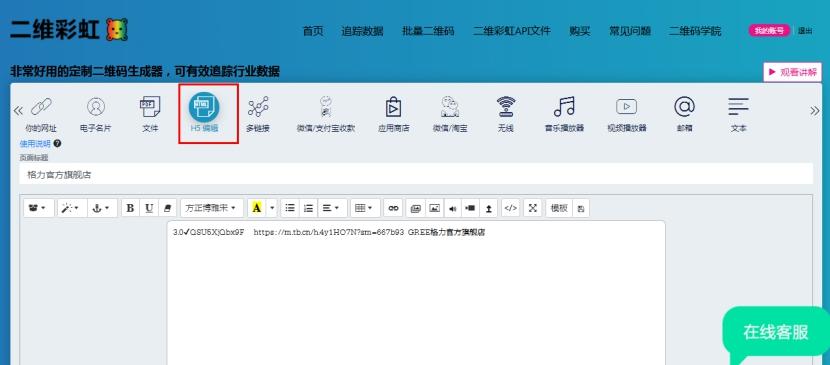830x365 pixels.
Task: Click the 模板 template button
Action: 559,208
